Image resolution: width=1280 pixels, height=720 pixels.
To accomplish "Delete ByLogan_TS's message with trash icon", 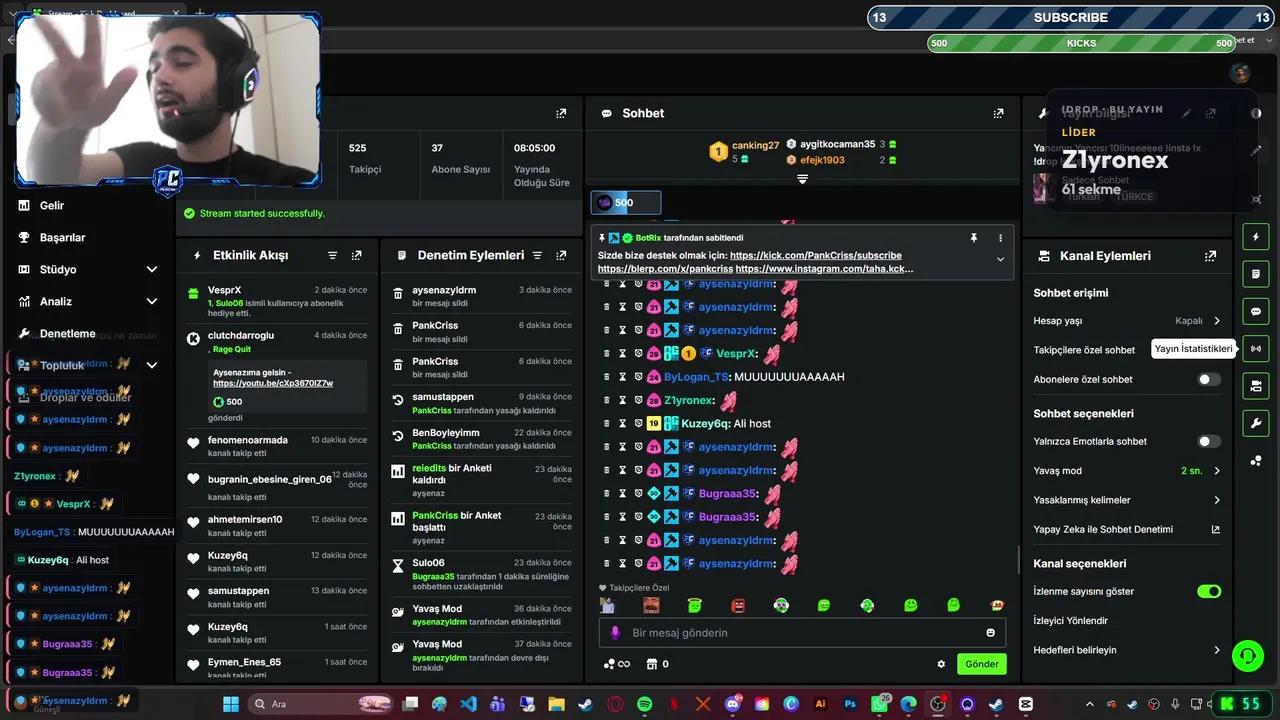I will [606, 377].
